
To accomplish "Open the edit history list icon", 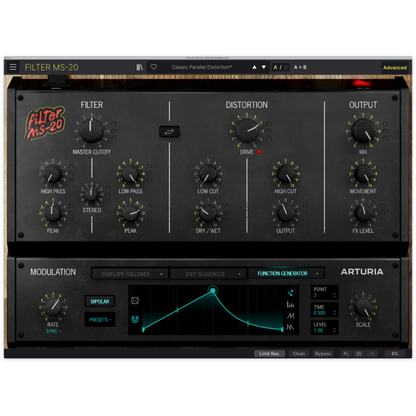I will (x=359, y=354).
